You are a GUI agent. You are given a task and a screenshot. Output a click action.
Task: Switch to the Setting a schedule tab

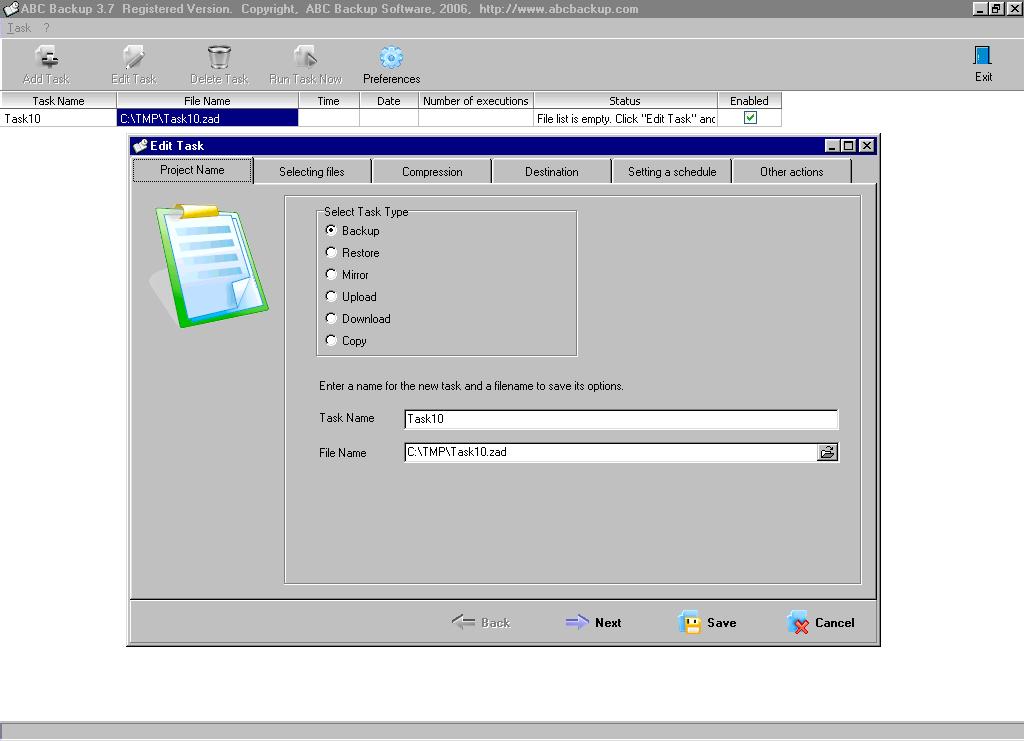(x=672, y=172)
